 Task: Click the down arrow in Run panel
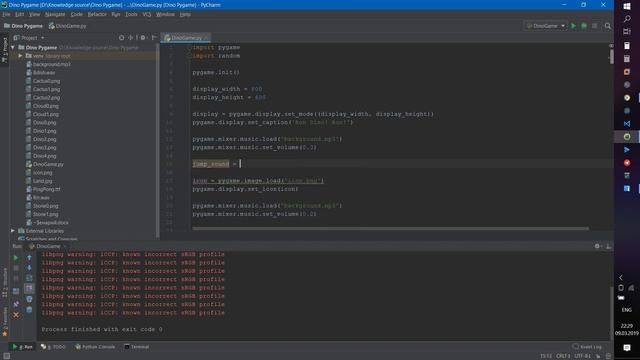pos(29,268)
